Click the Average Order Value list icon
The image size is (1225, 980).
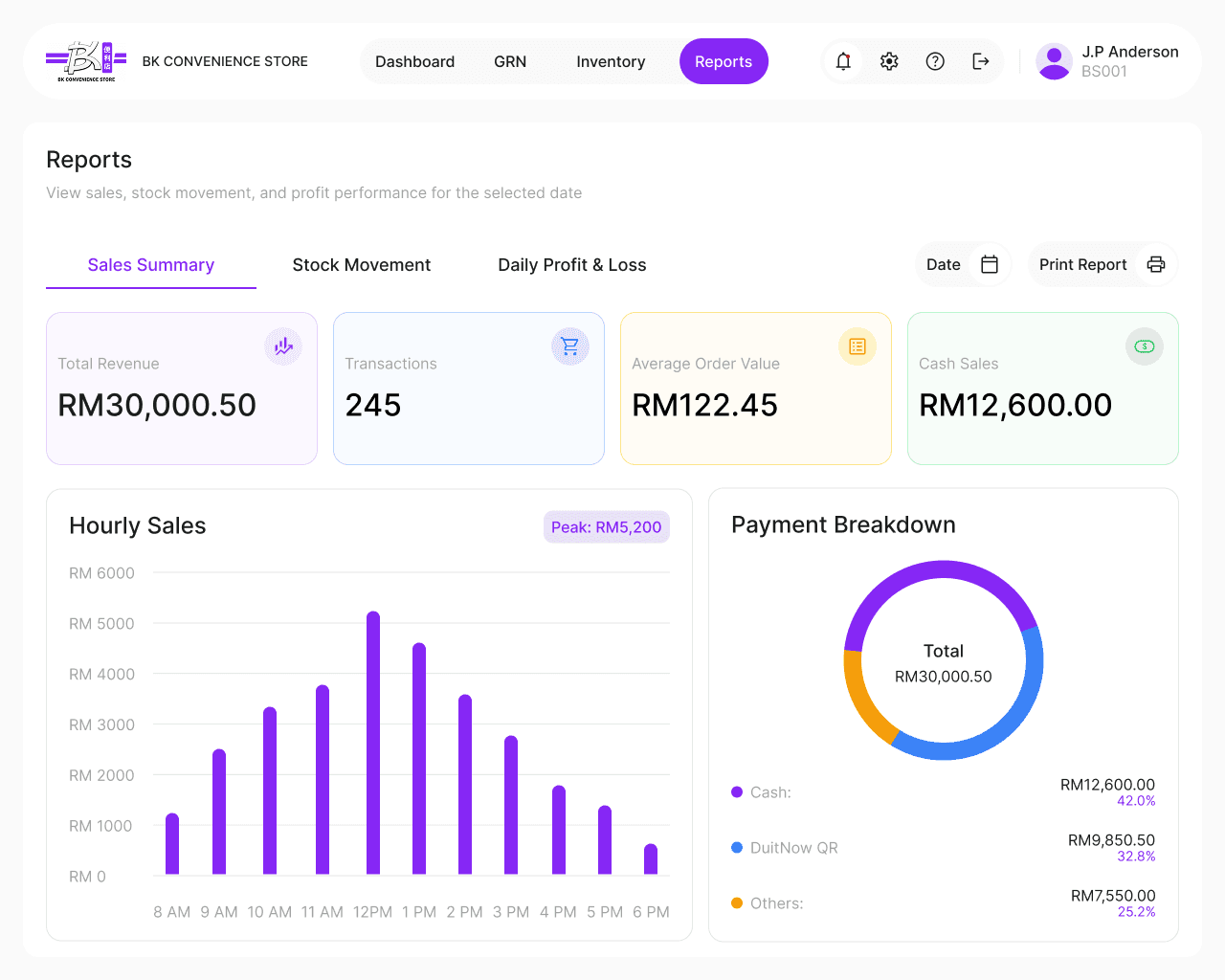tap(857, 346)
